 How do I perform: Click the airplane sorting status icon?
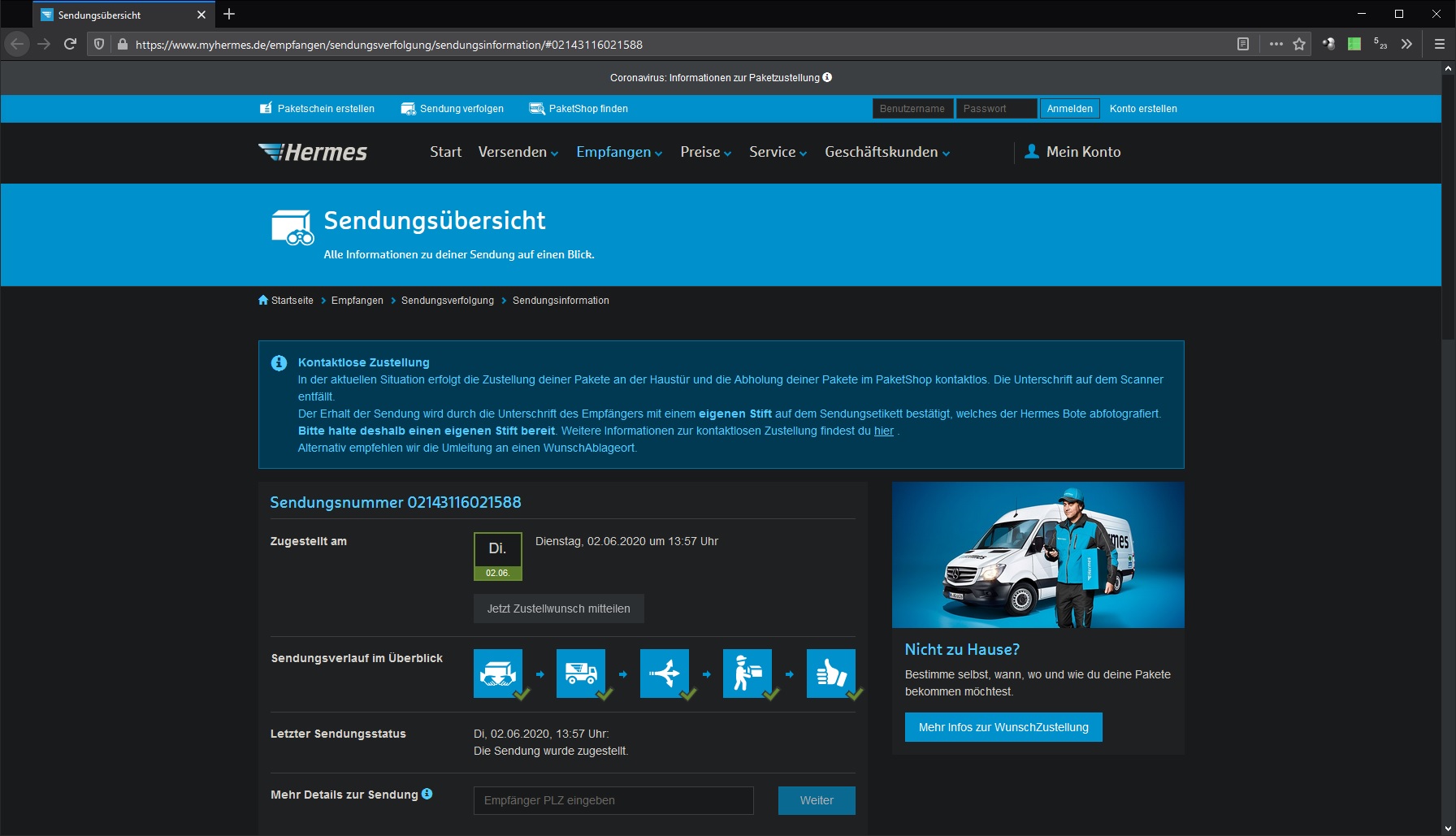pyautogui.click(x=665, y=673)
